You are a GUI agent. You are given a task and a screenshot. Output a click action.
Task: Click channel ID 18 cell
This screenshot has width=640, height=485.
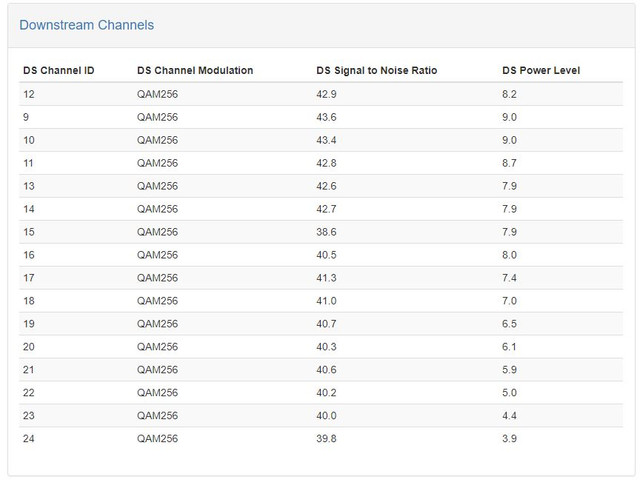click(29, 301)
